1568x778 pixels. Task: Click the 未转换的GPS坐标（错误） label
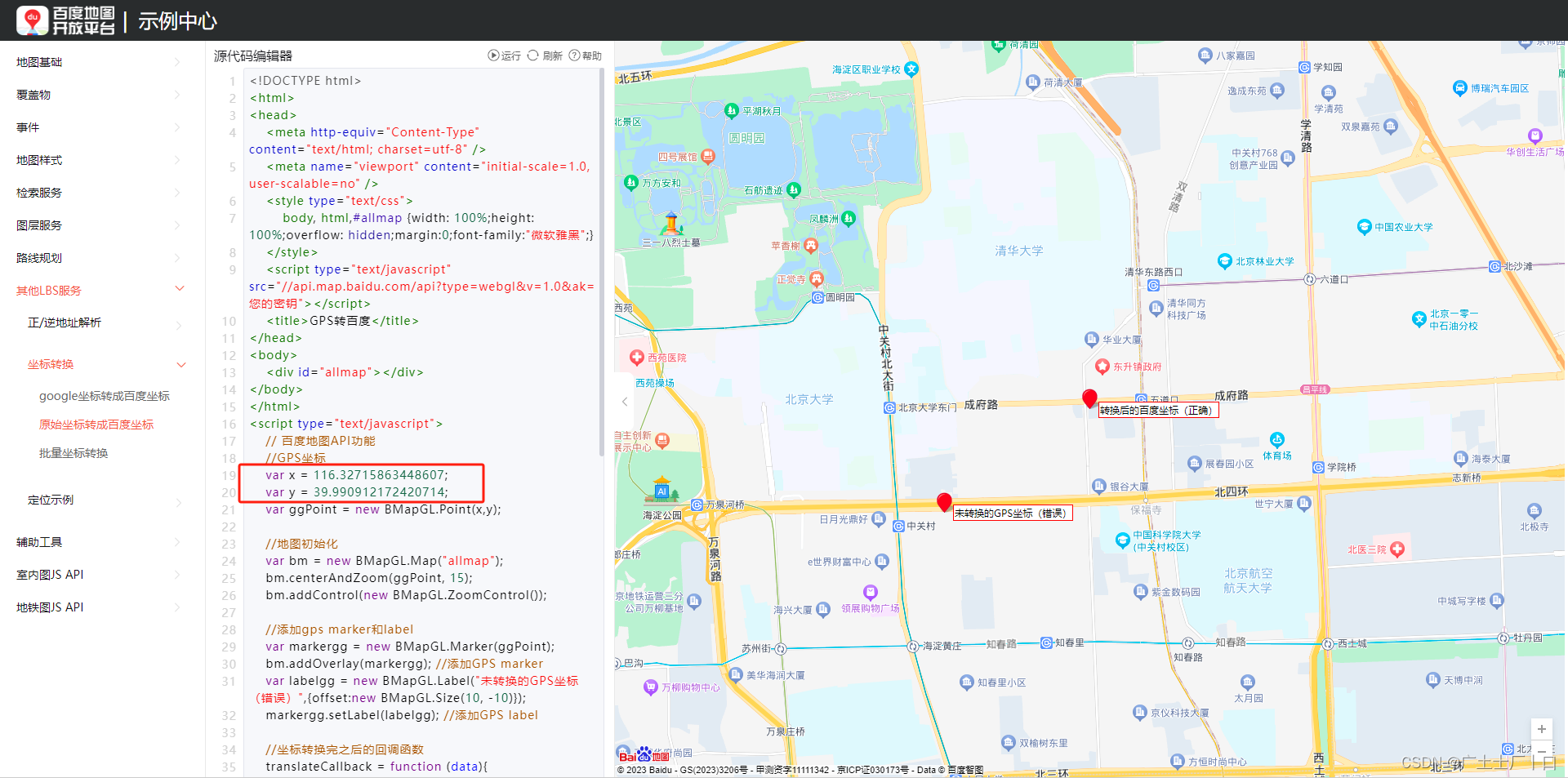click(1013, 513)
